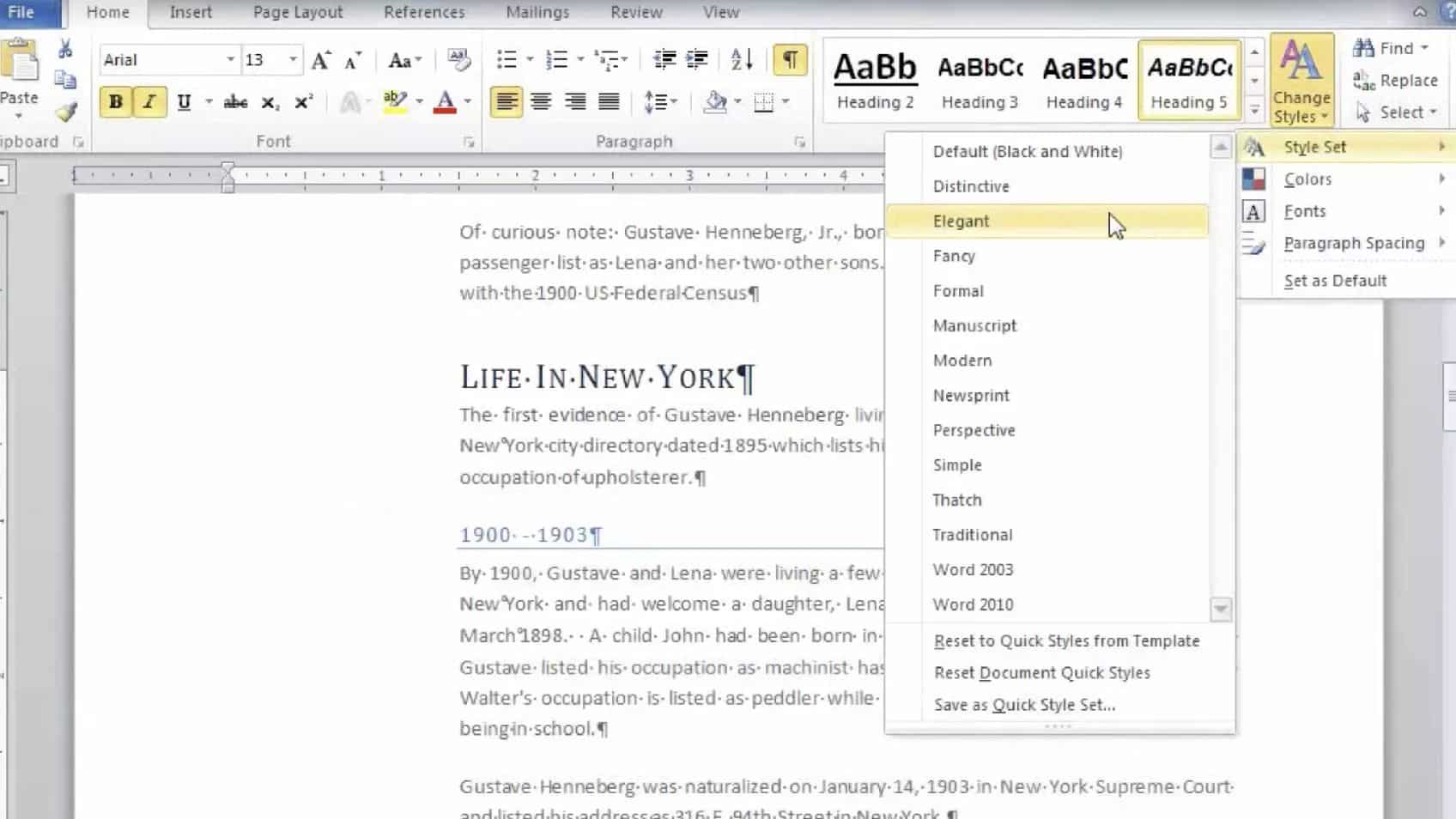Center align the paragraph

541,101
